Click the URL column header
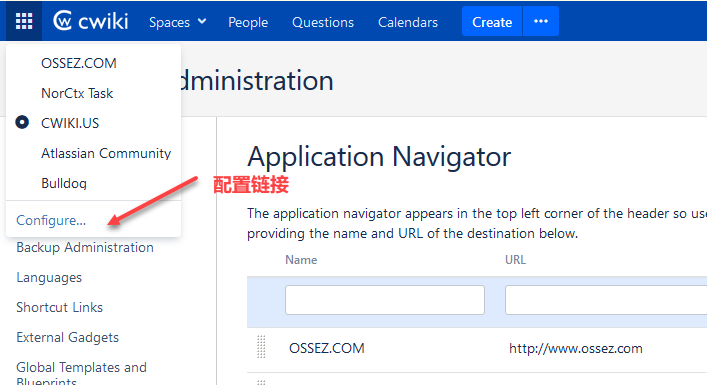 [515, 260]
